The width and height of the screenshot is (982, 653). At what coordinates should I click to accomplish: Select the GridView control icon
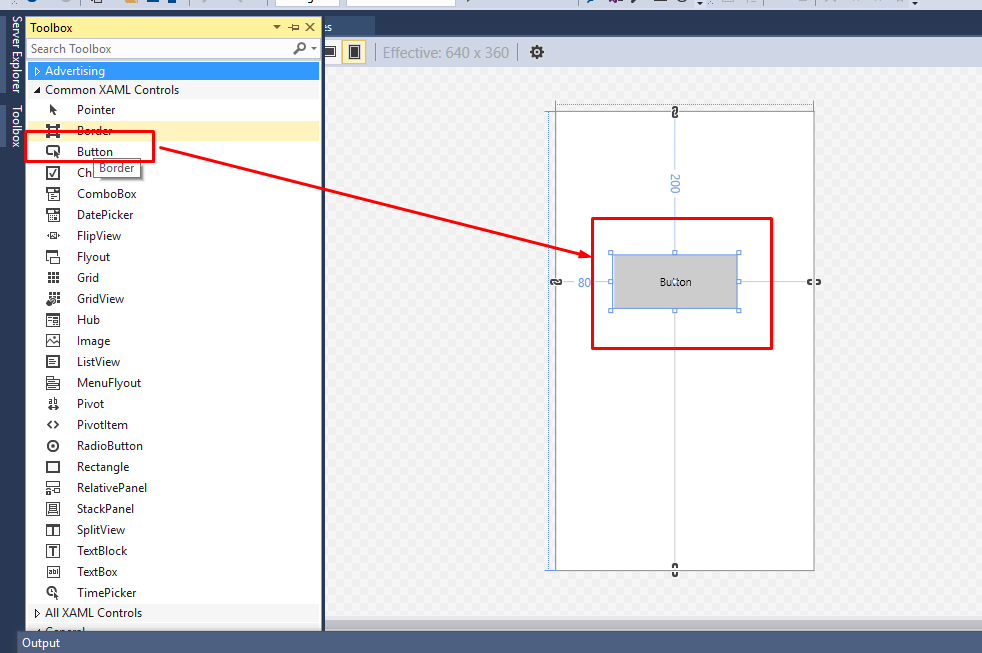tap(53, 299)
